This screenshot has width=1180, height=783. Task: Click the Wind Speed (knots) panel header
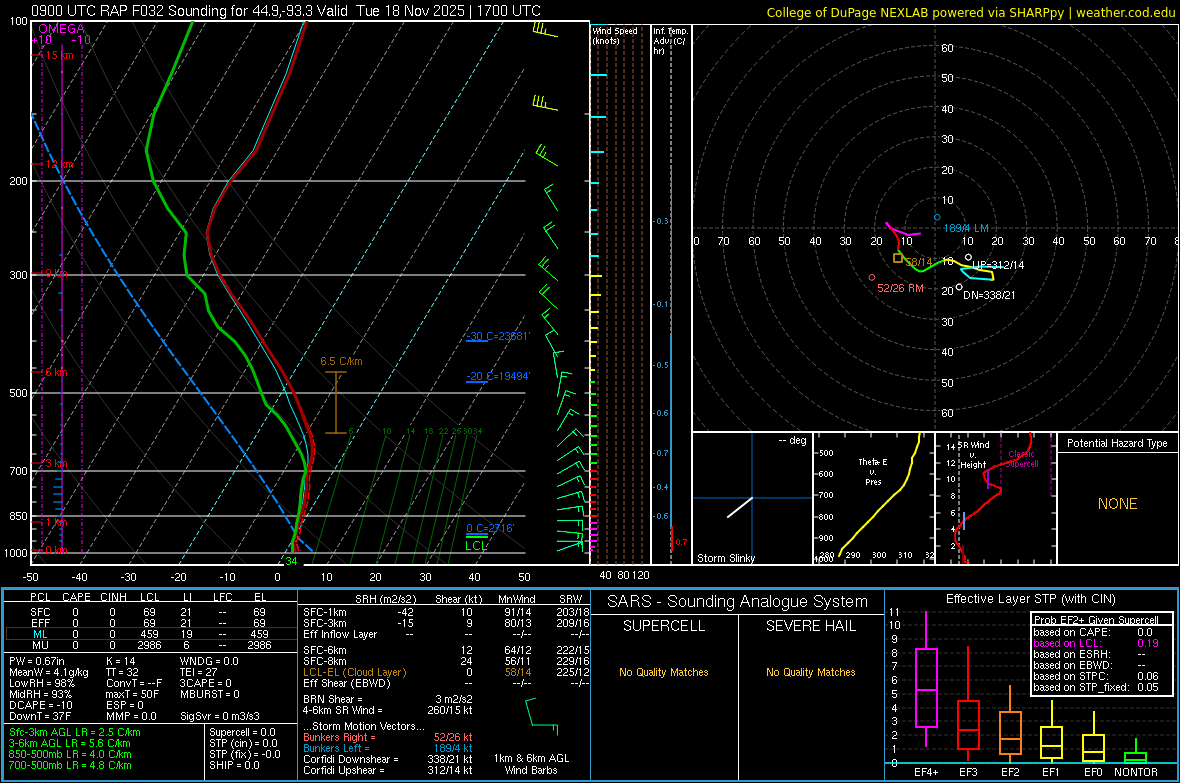tap(615, 35)
